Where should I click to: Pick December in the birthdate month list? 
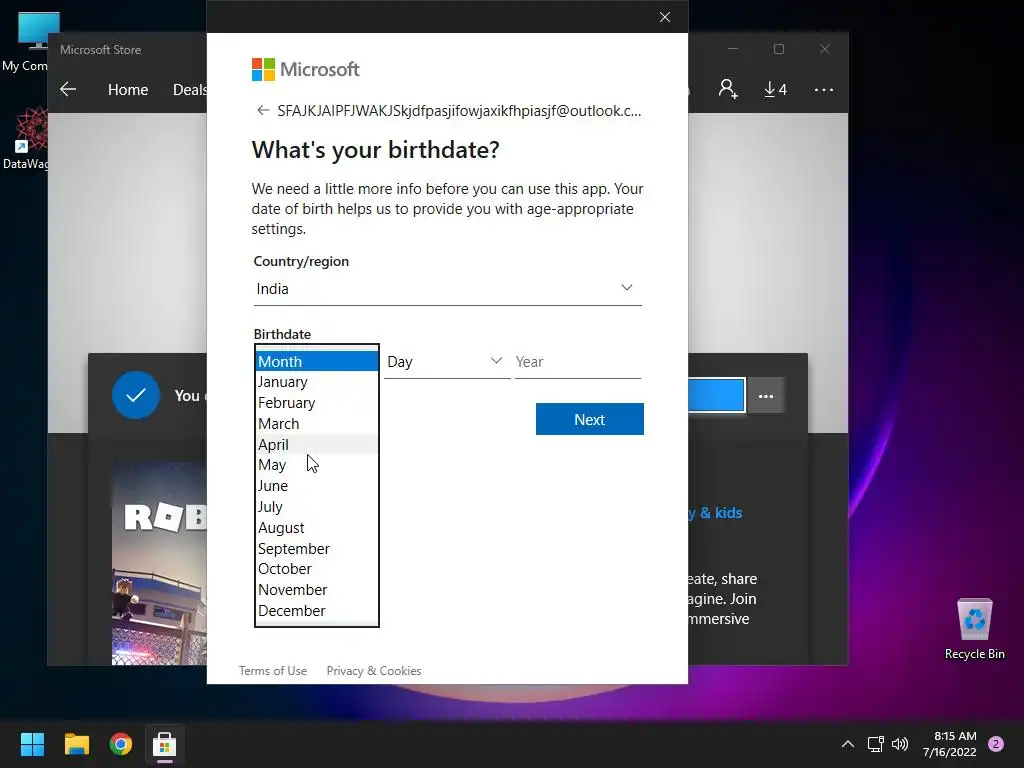coord(317,611)
